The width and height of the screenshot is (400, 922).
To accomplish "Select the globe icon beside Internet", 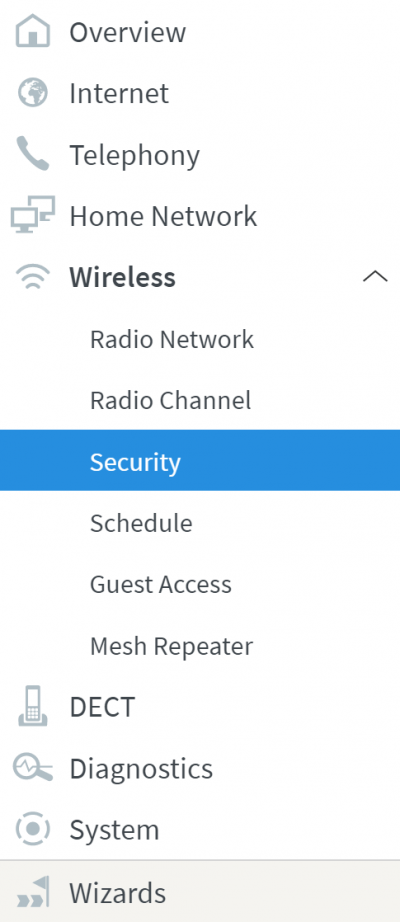I will 33,93.
